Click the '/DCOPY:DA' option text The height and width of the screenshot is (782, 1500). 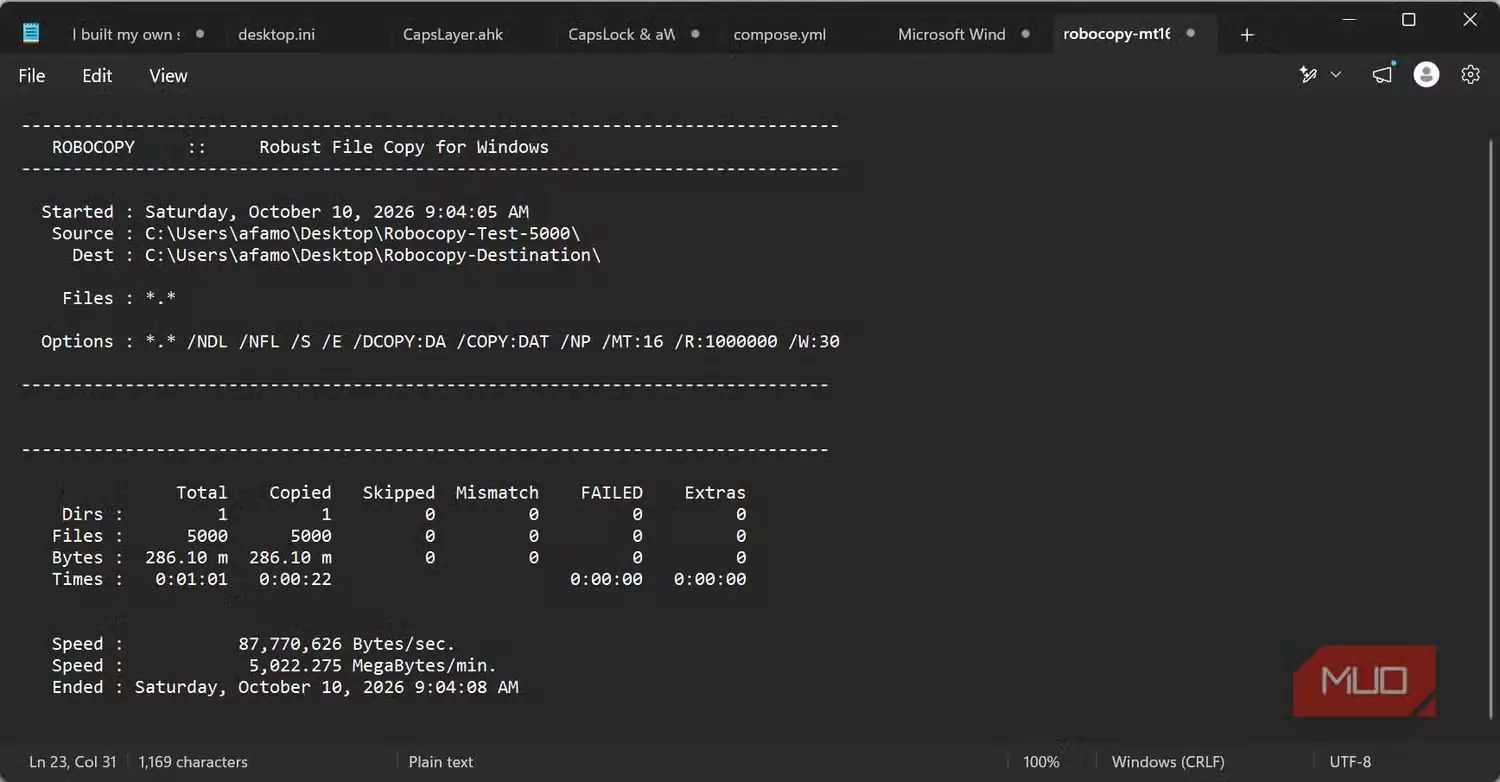click(x=400, y=342)
